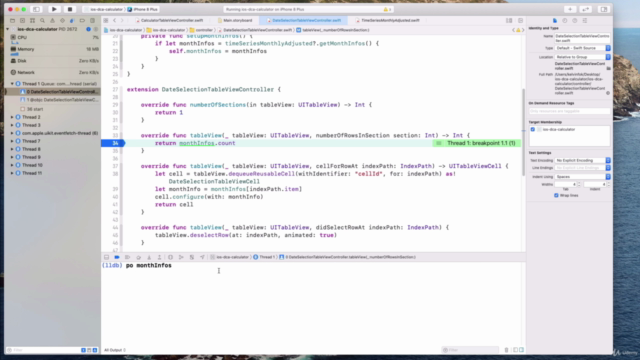The height and width of the screenshot is (360, 640).
Task: Show the variables view pane toggle
Action: tap(516, 350)
